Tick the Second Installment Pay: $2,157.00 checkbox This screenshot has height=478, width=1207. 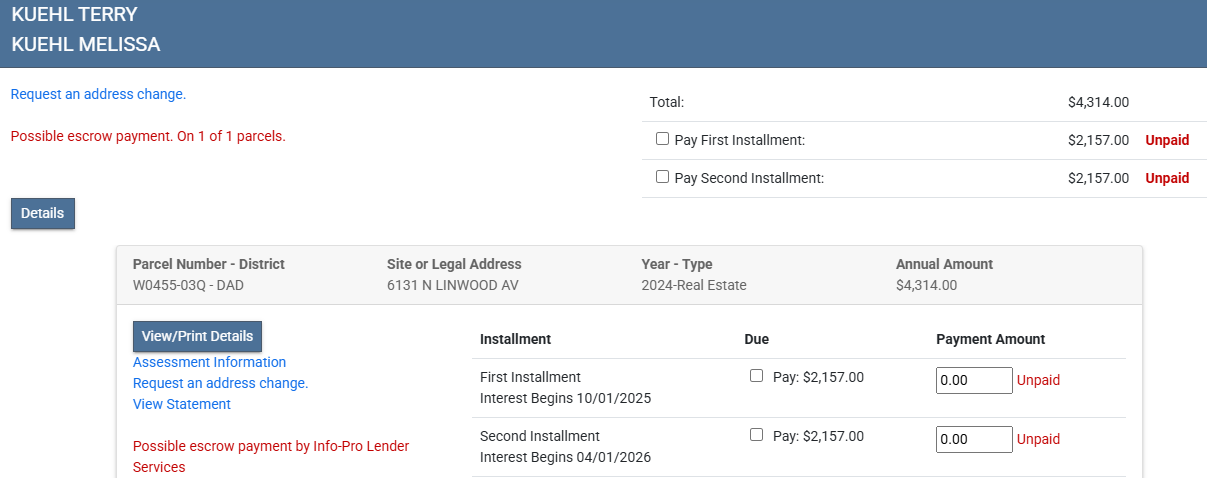pos(756,435)
